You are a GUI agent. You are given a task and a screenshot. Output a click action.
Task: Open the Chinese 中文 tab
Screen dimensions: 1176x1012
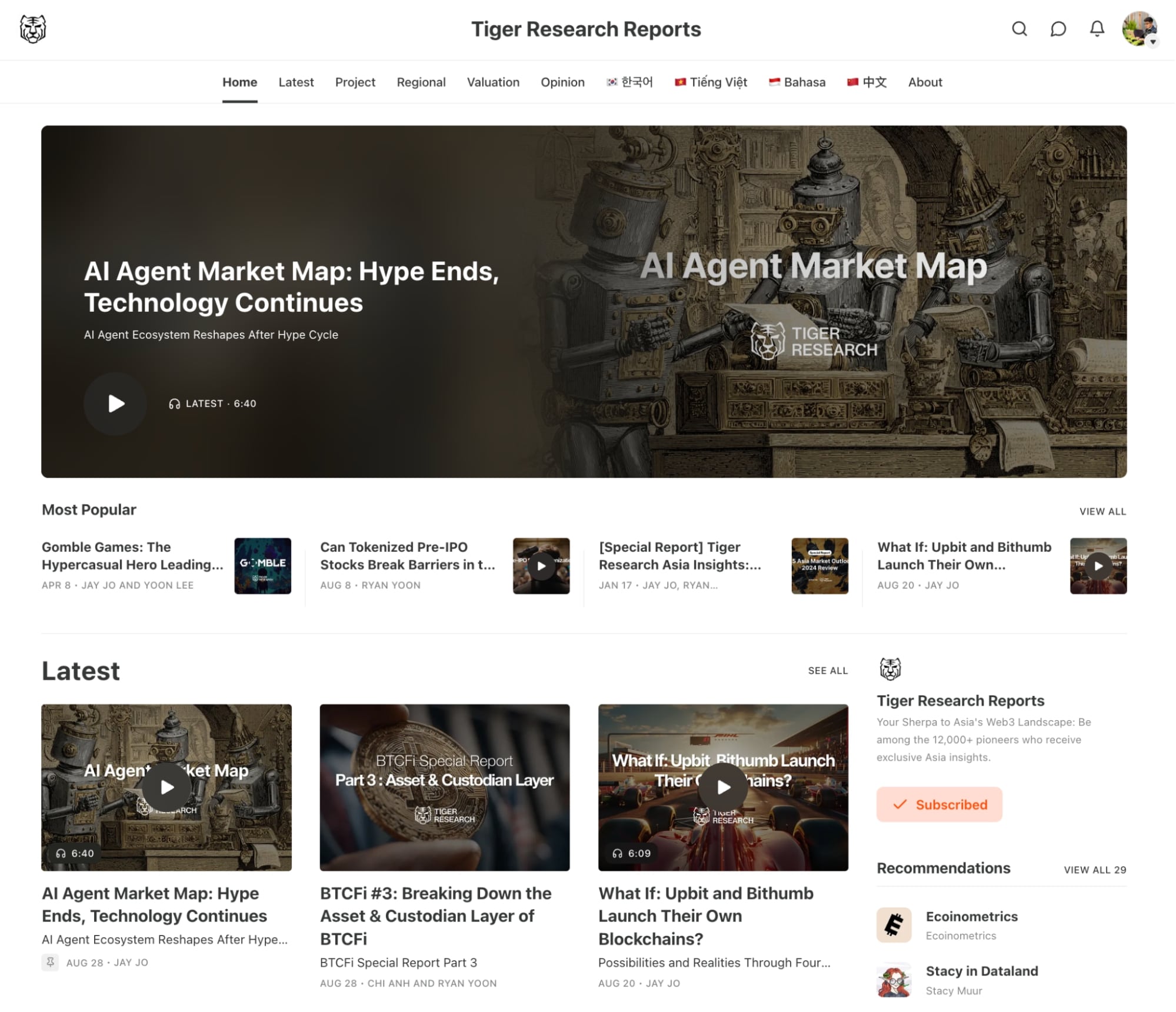click(x=867, y=82)
